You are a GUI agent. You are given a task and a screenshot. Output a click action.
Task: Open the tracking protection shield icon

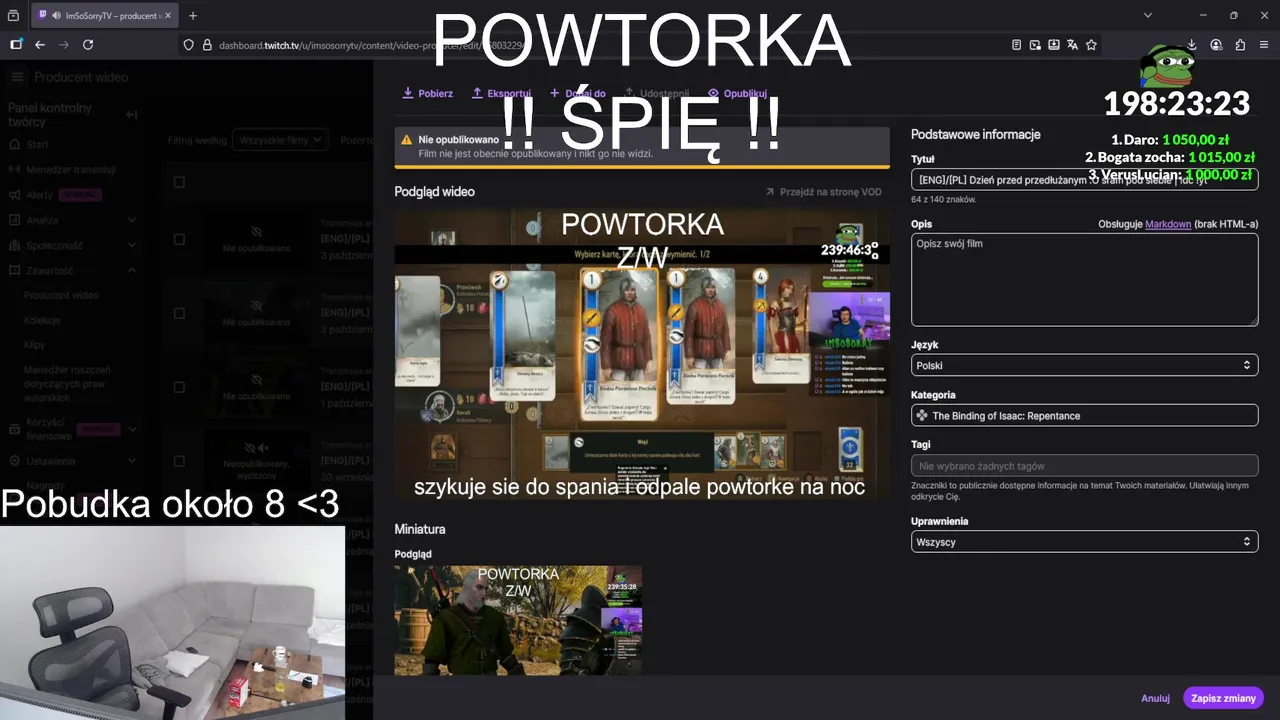coord(189,45)
